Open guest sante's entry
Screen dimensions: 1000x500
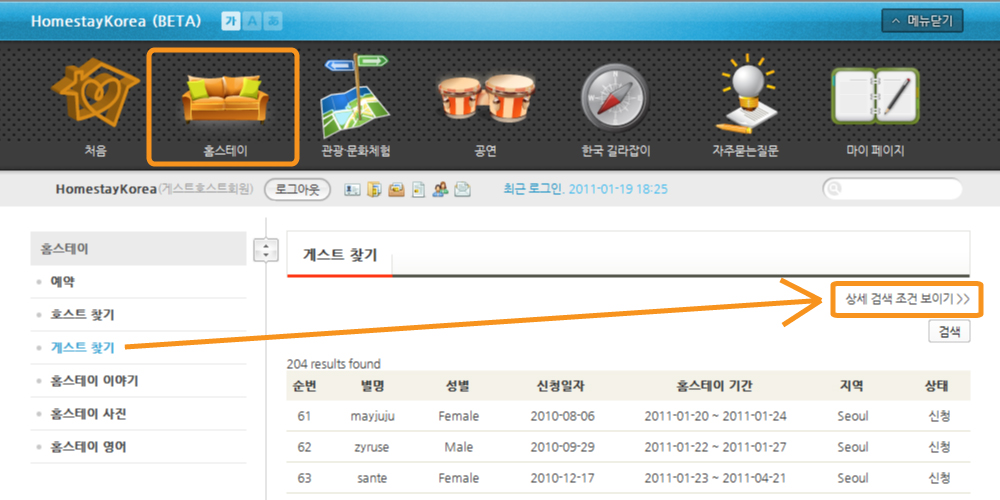tap(372, 478)
